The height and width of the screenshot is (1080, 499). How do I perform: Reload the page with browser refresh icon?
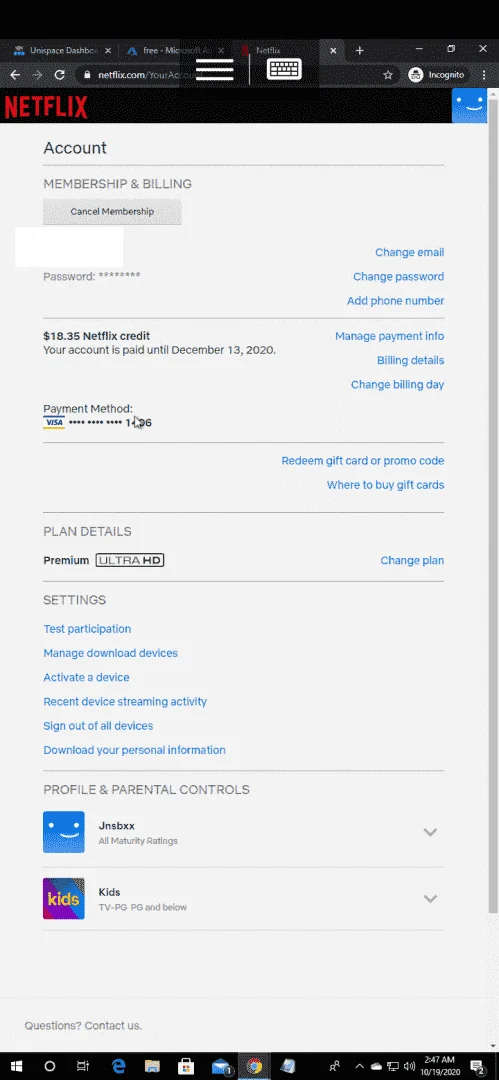[59, 74]
